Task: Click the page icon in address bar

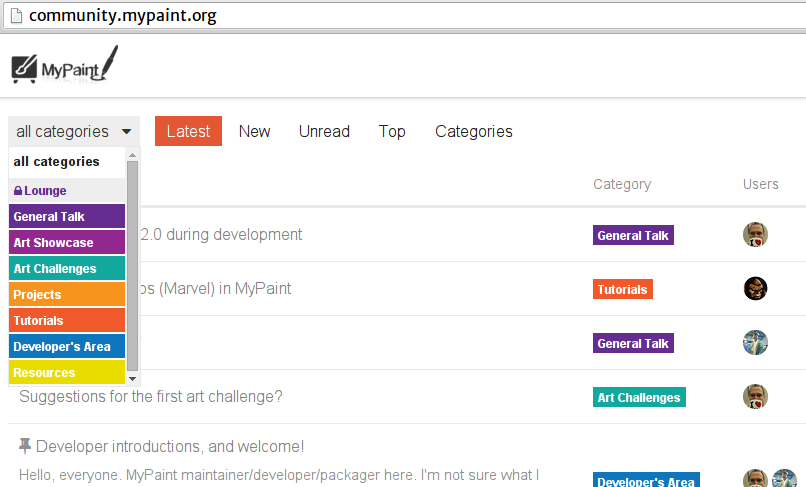Action: pyautogui.click(x=16, y=16)
